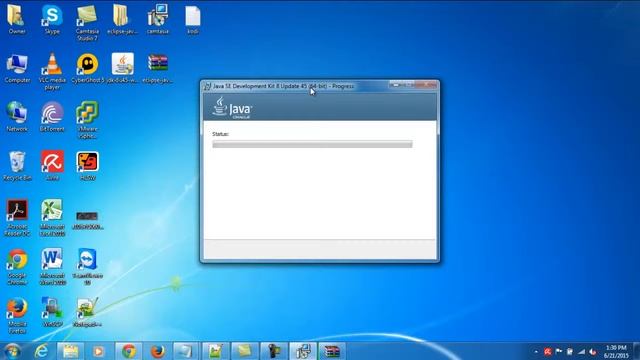The image size is (640, 360).
Task: Open Camtasia Studio 7 desktop shortcut
Action: 87,22
